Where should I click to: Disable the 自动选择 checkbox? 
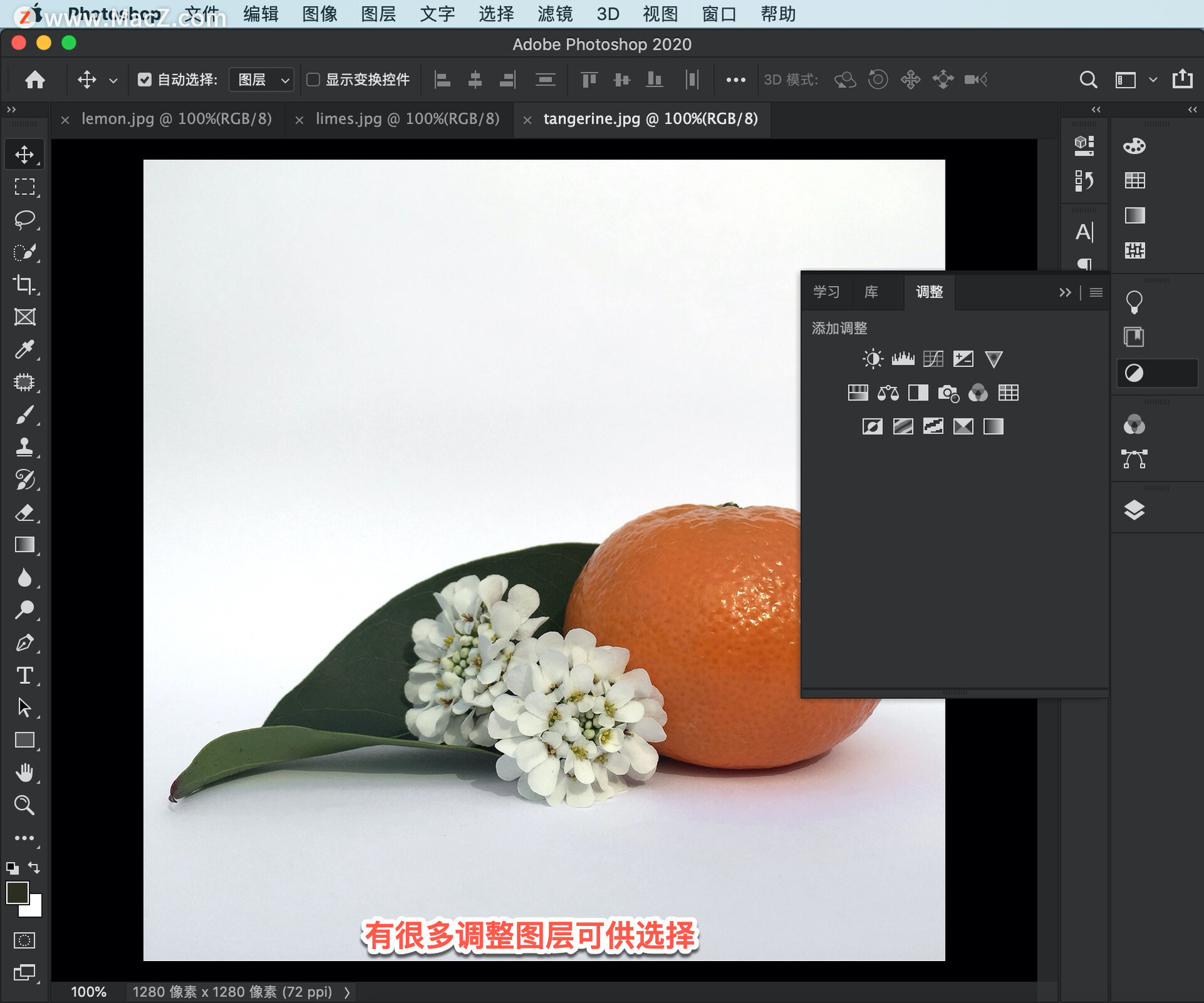[x=145, y=80]
